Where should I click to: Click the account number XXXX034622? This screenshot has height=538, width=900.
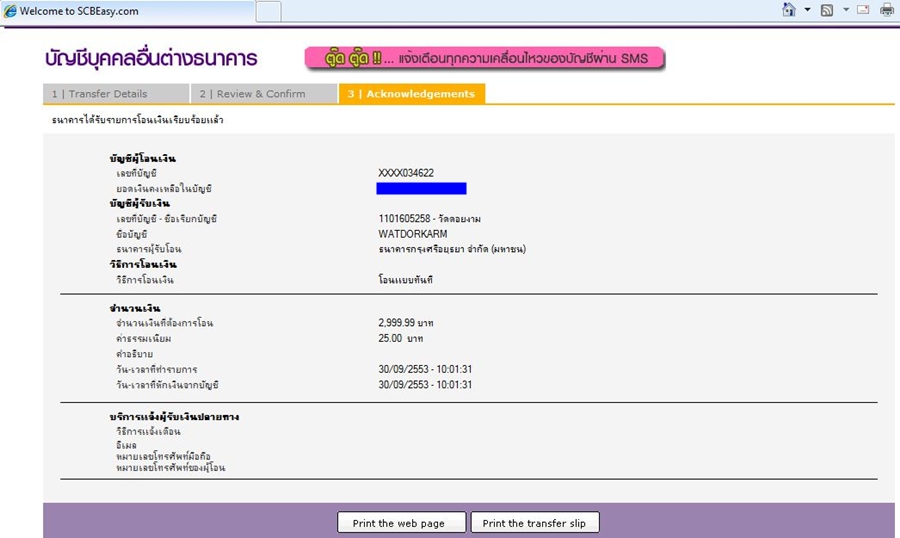tap(406, 173)
